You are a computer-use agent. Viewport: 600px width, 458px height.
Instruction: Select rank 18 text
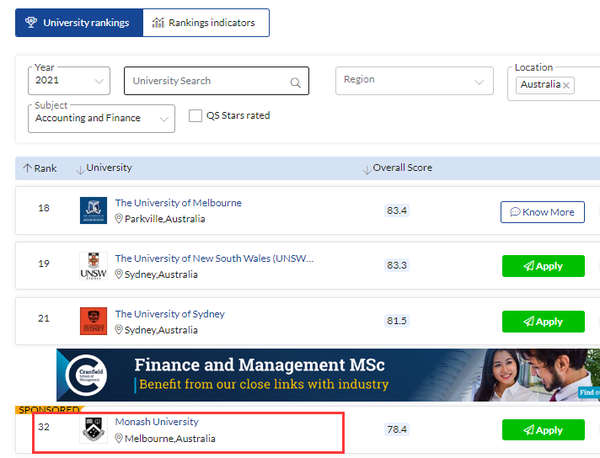click(44, 208)
